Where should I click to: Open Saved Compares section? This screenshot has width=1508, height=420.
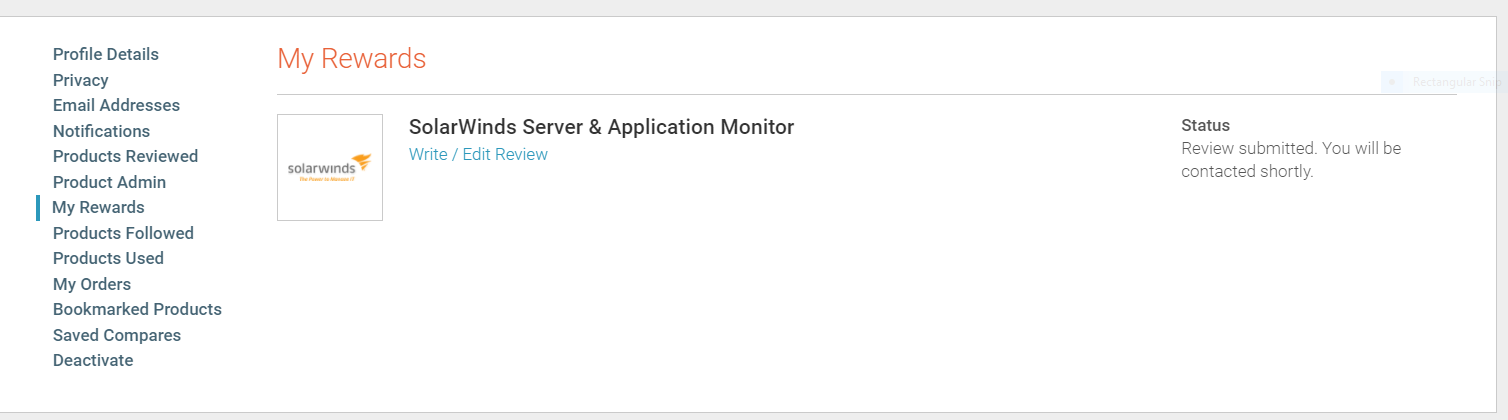click(117, 335)
